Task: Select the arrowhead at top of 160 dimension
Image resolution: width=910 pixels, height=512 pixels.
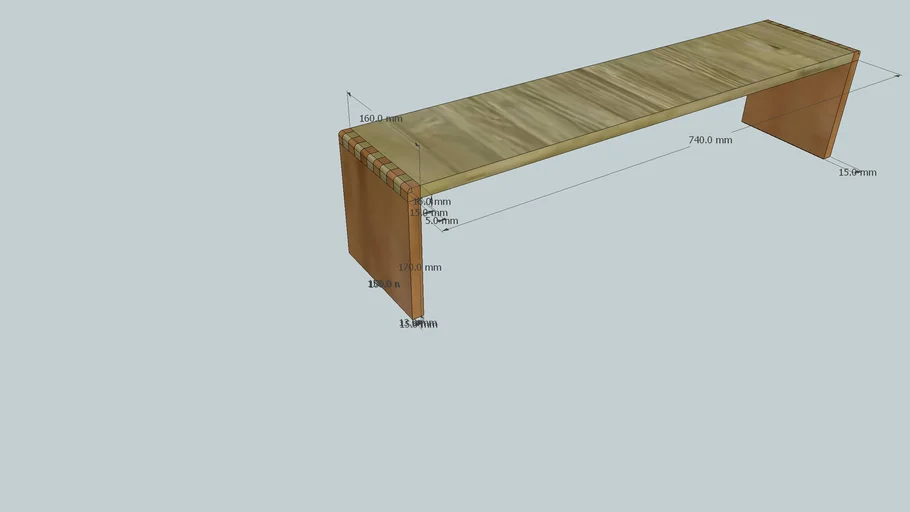Action: (349, 94)
